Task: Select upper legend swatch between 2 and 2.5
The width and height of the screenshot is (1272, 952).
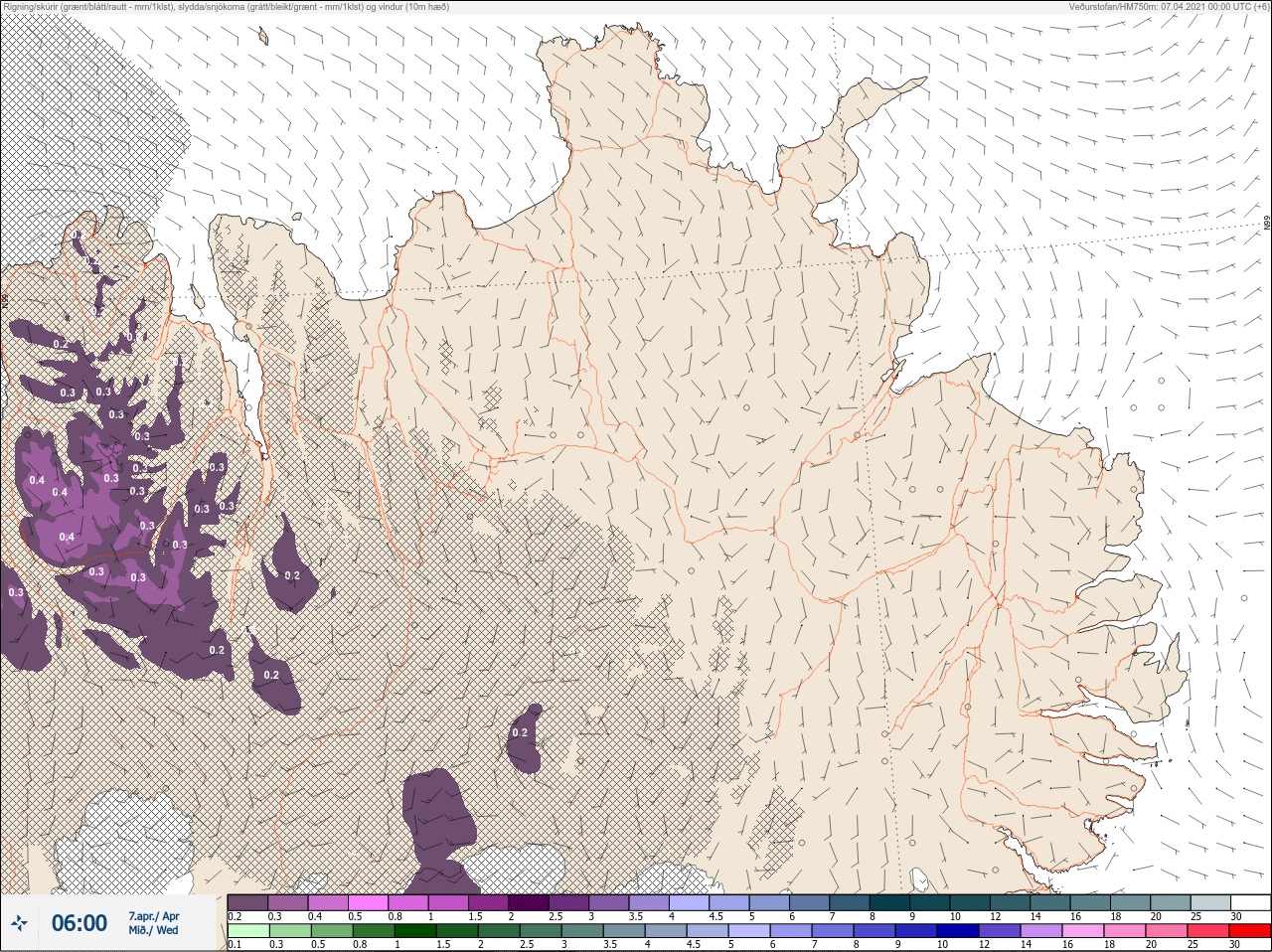Action: click(530, 902)
